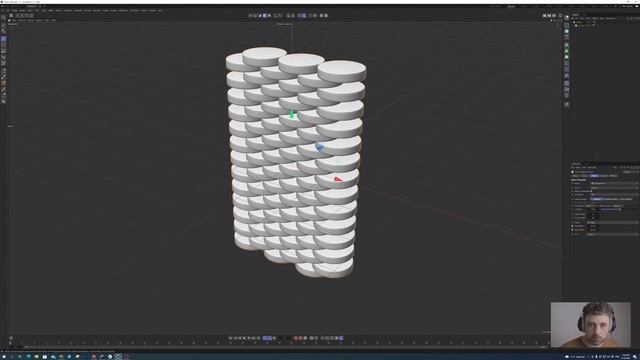Open the Orientation dropdown

coord(590,206)
